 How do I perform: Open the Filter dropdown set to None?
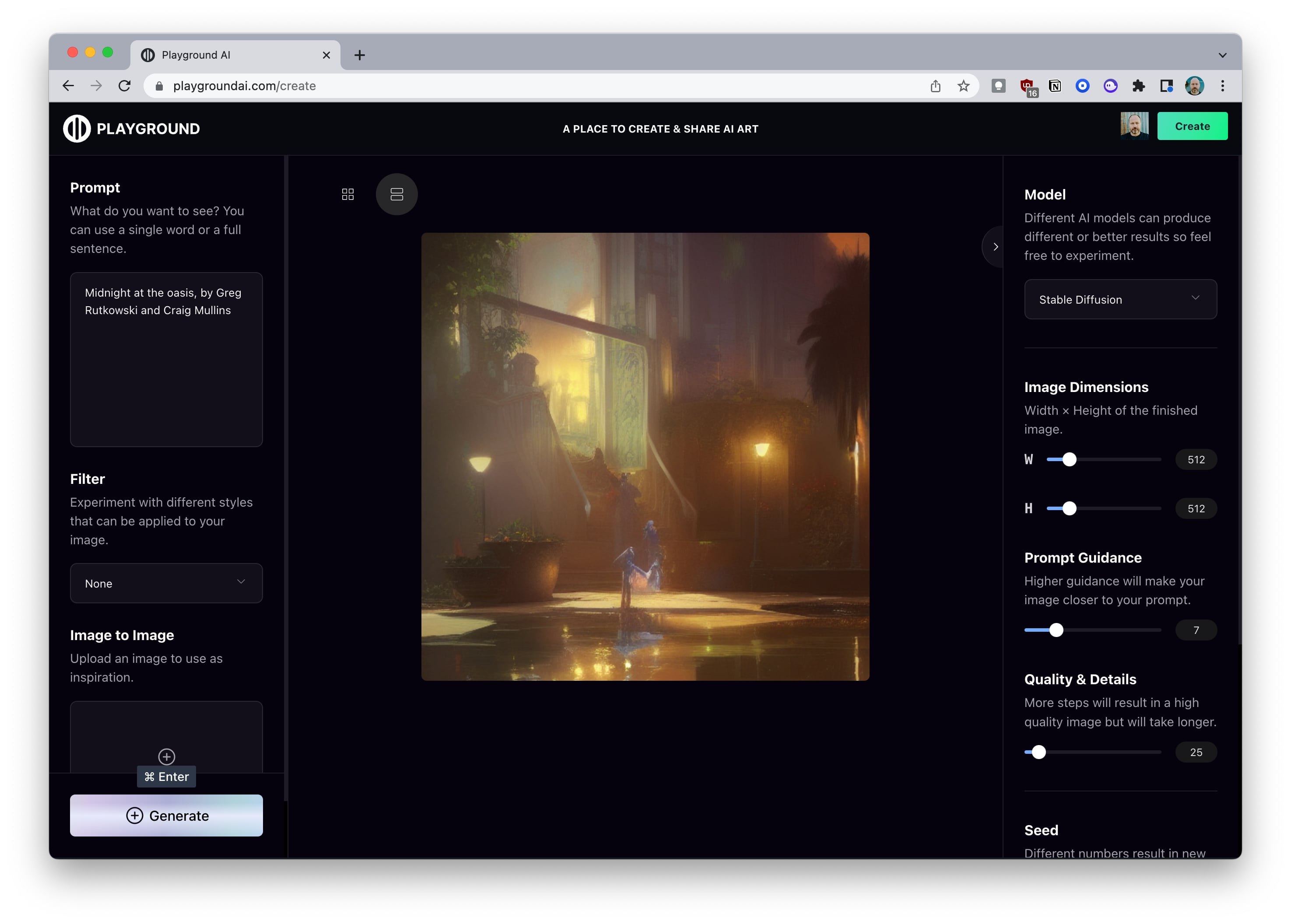[x=166, y=583]
